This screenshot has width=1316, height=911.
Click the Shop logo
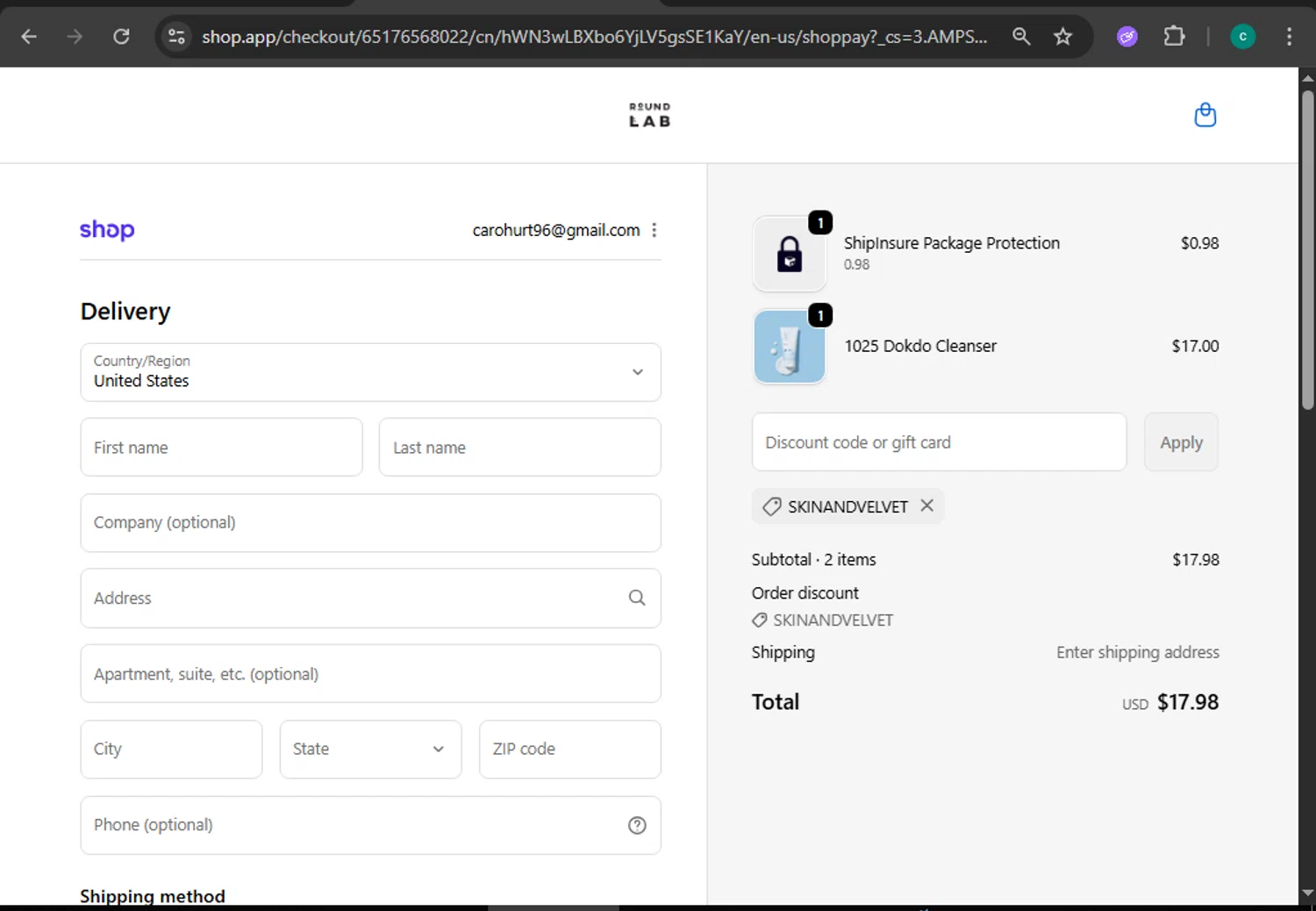[107, 230]
